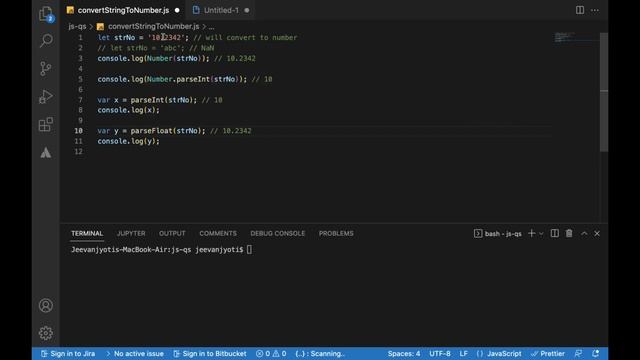Select the PROBLEMS panel tab

[336, 233]
